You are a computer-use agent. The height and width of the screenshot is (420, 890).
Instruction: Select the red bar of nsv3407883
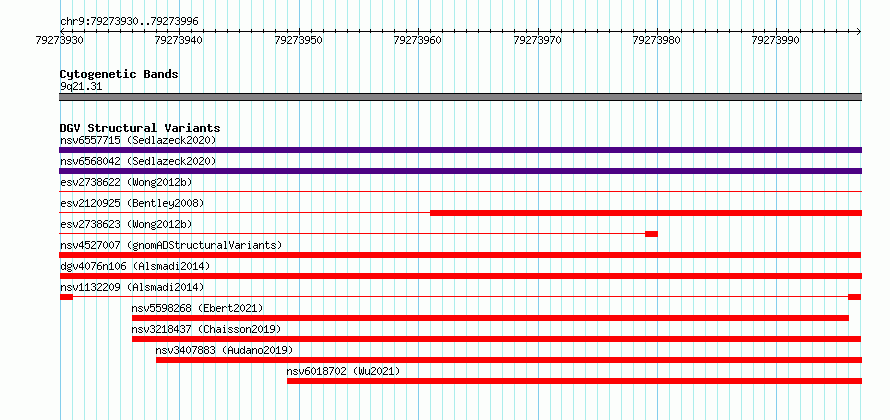point(509,360)
